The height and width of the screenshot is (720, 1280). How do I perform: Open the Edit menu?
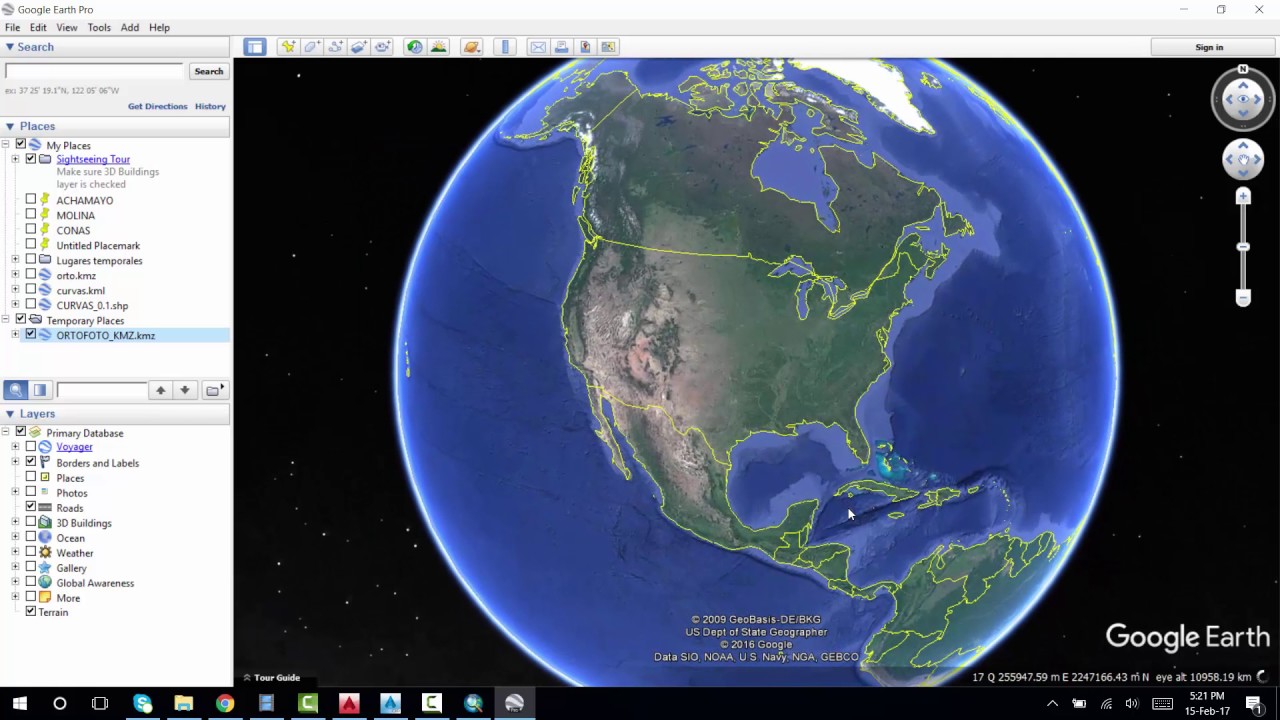click(38, 27)
